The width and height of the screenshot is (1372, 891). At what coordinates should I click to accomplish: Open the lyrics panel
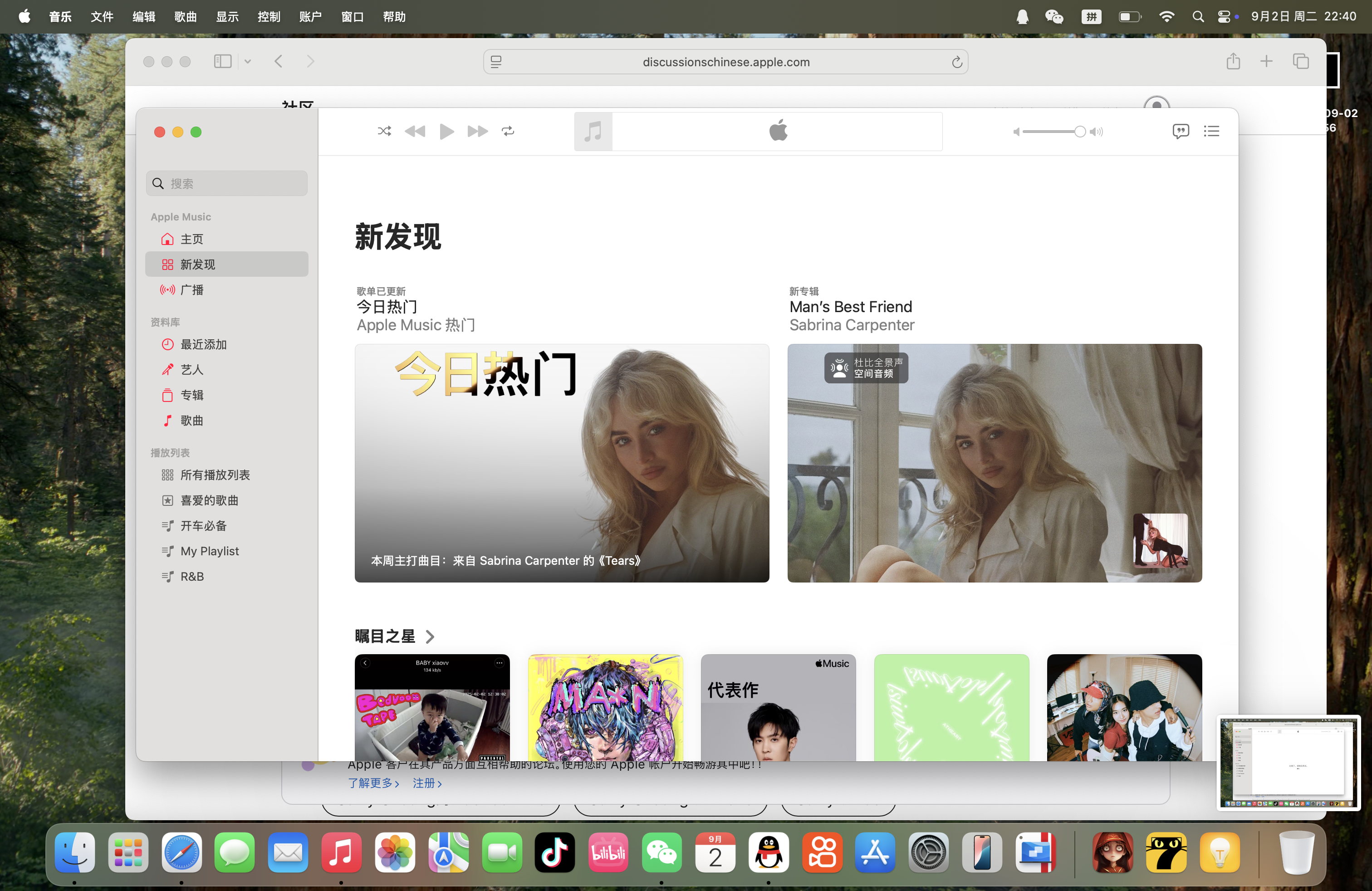[x=1180, y=132]
